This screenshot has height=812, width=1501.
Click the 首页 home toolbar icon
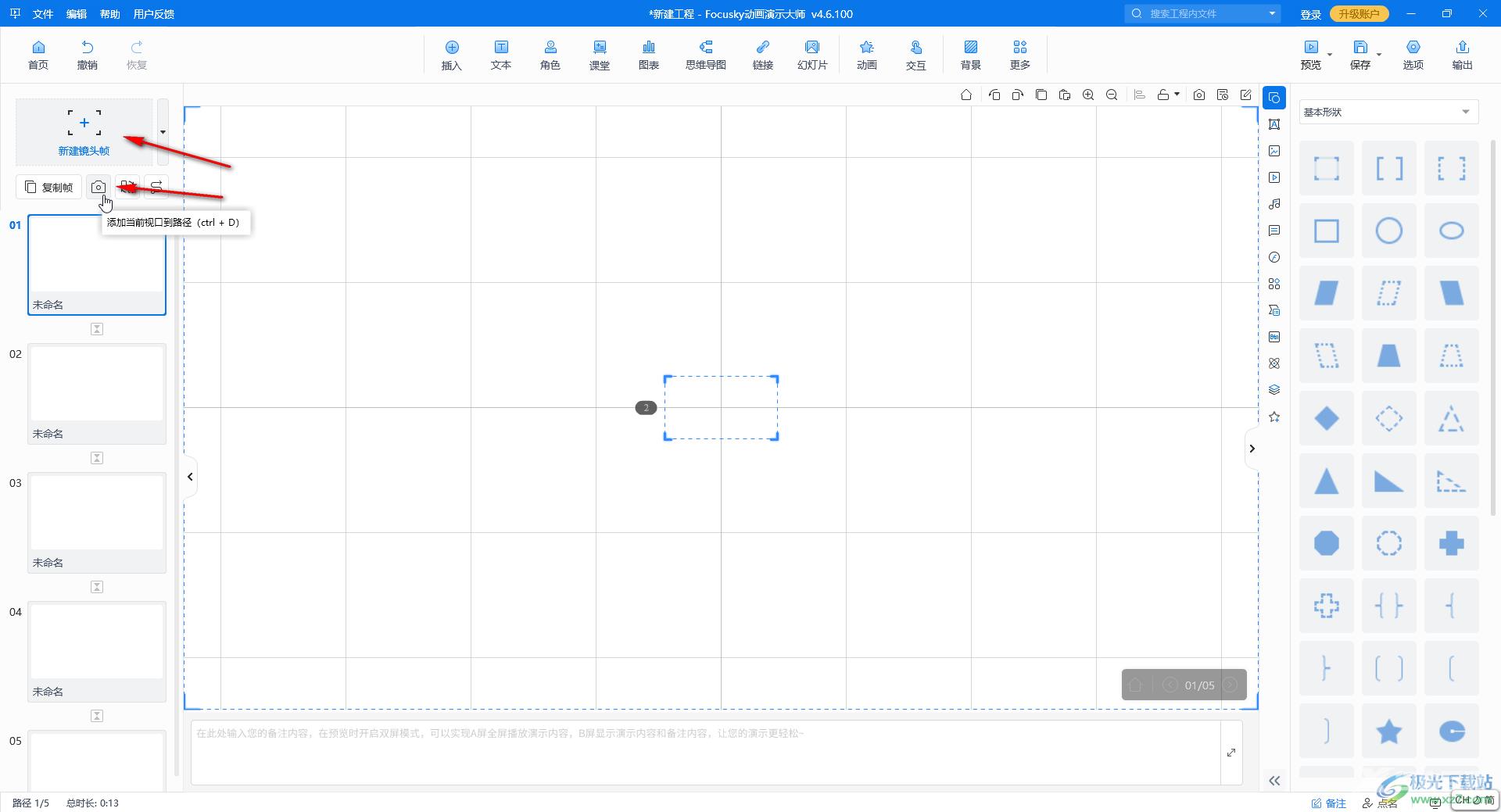click(x=38, y=55)
